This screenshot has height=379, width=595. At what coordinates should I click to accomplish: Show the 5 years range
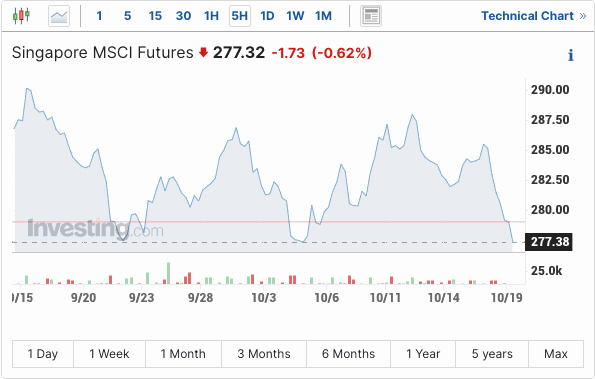[492, 354]
